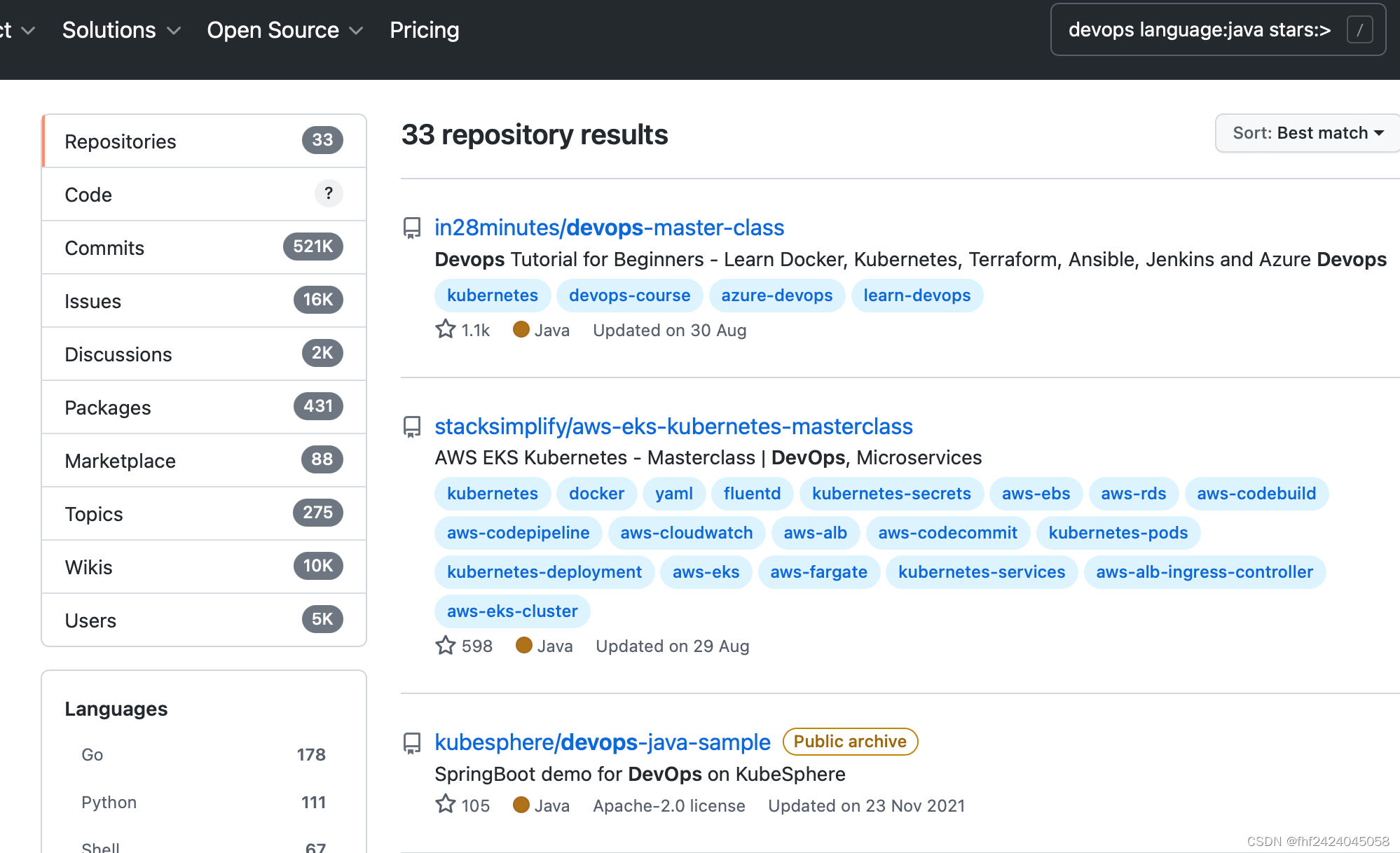Show Packages results

coord(204,407)
